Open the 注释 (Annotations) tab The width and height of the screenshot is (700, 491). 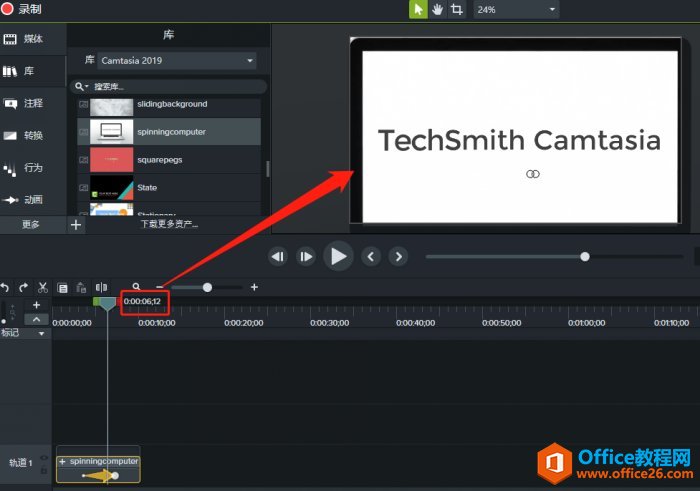click(x=33, y=104)
